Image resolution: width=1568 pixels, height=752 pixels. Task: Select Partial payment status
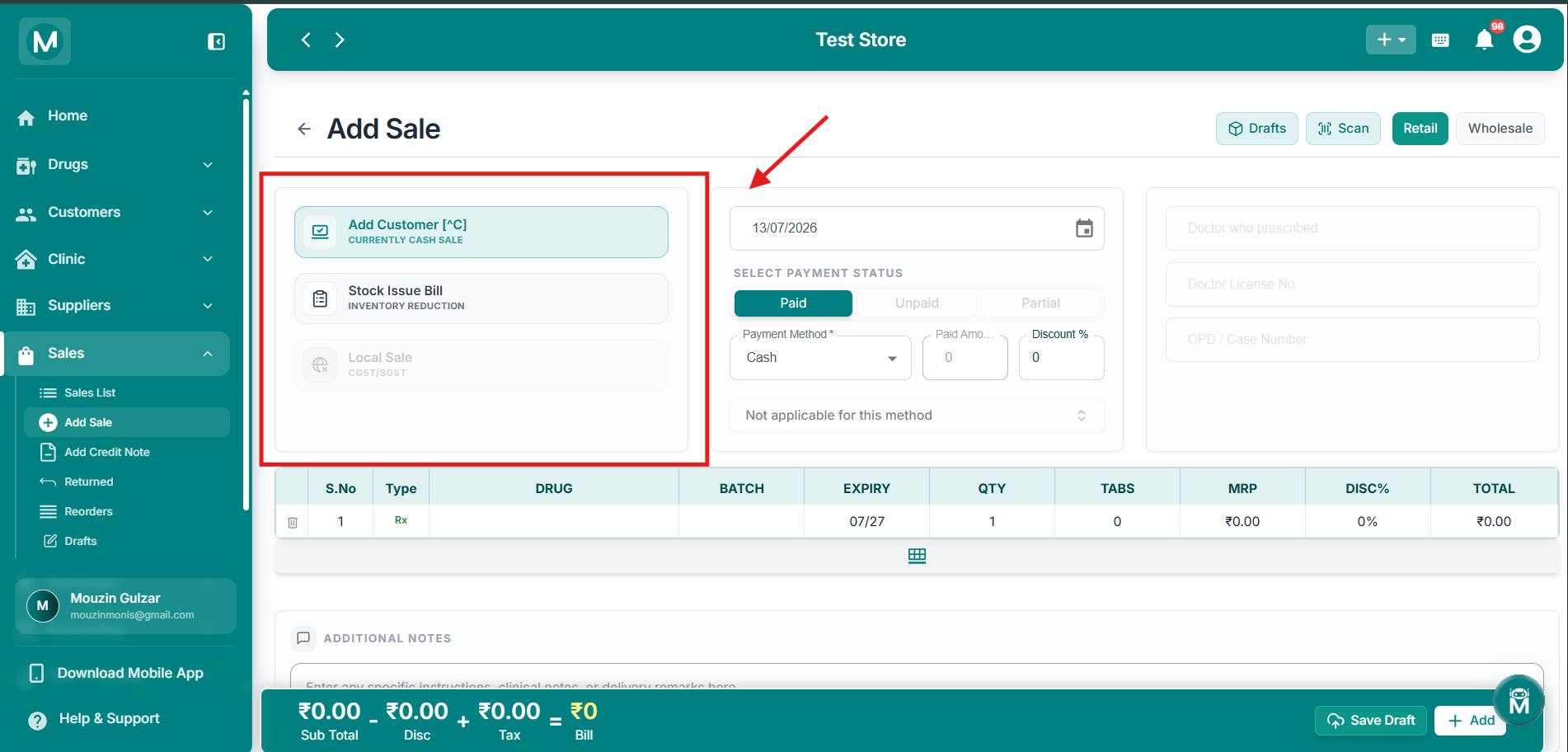(1040, 303)
